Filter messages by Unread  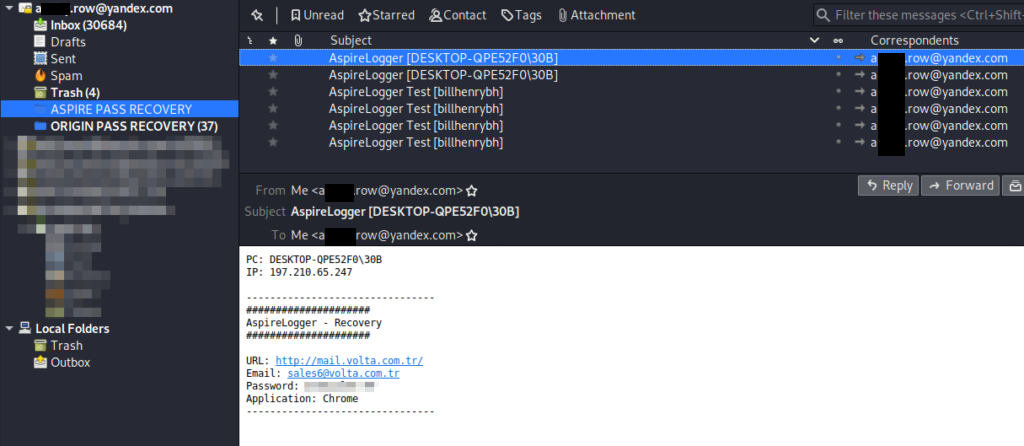(x=317, y=15)
